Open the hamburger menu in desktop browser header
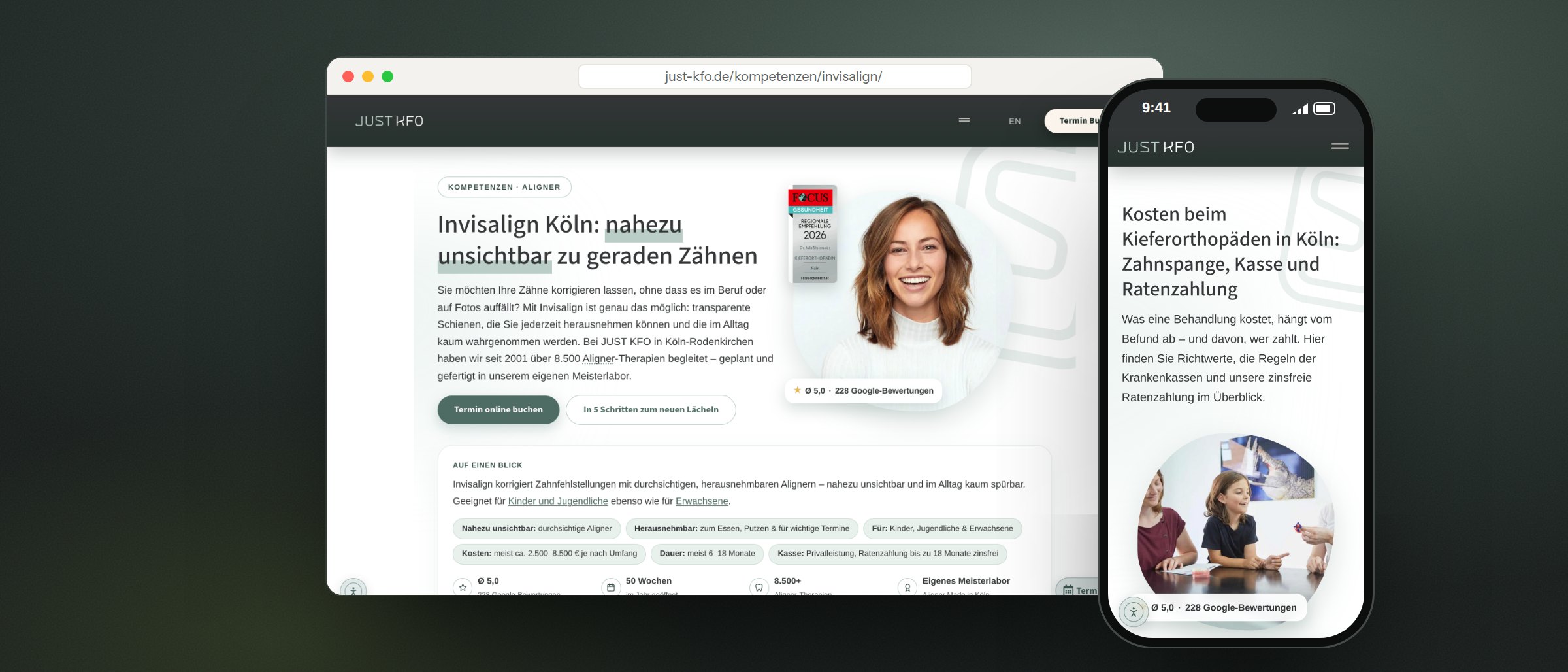This screenshot has width=1568, height=672. pyautogui.click(x=964, y=120)
